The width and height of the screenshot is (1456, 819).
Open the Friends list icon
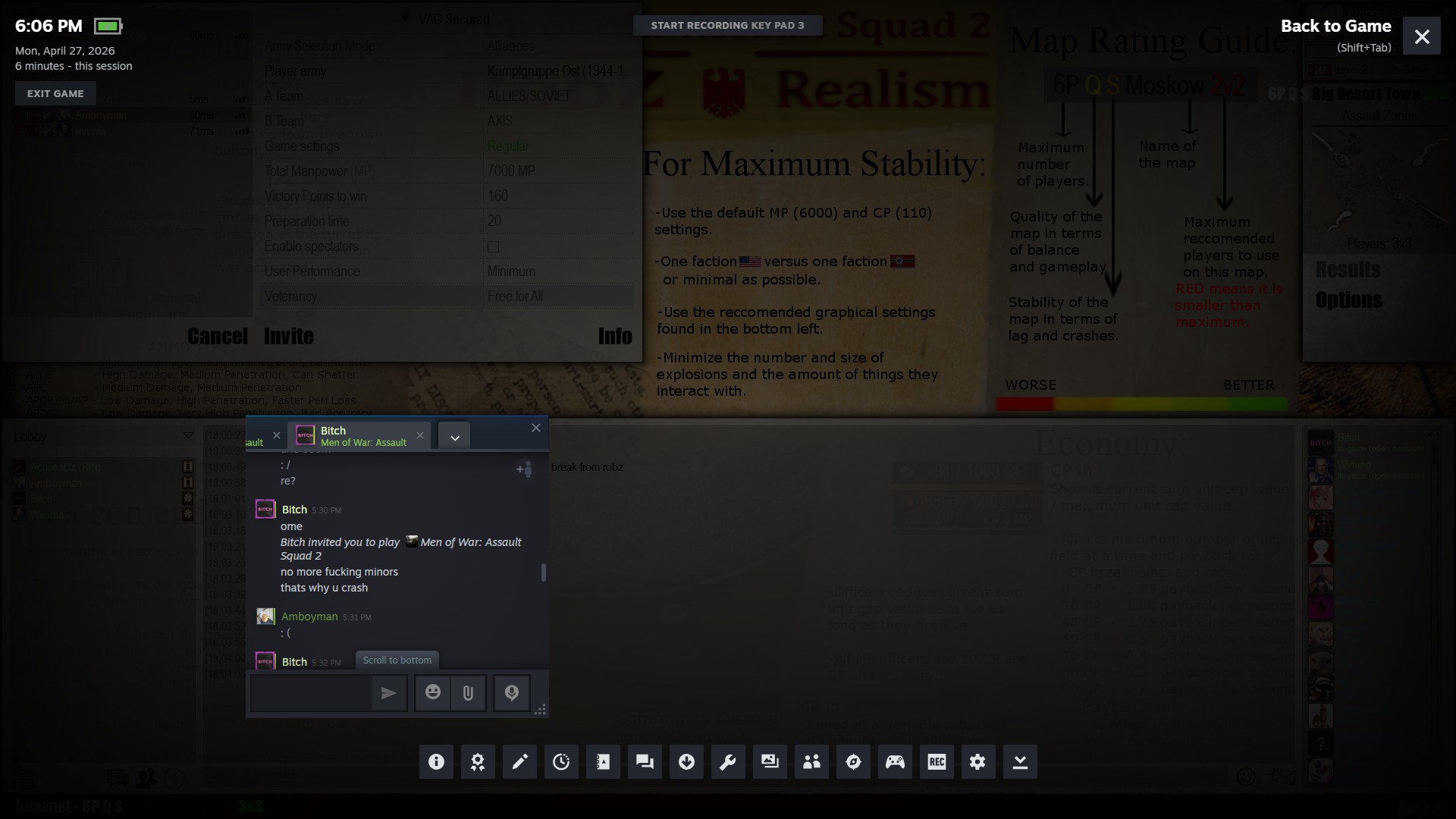point(811,762)
